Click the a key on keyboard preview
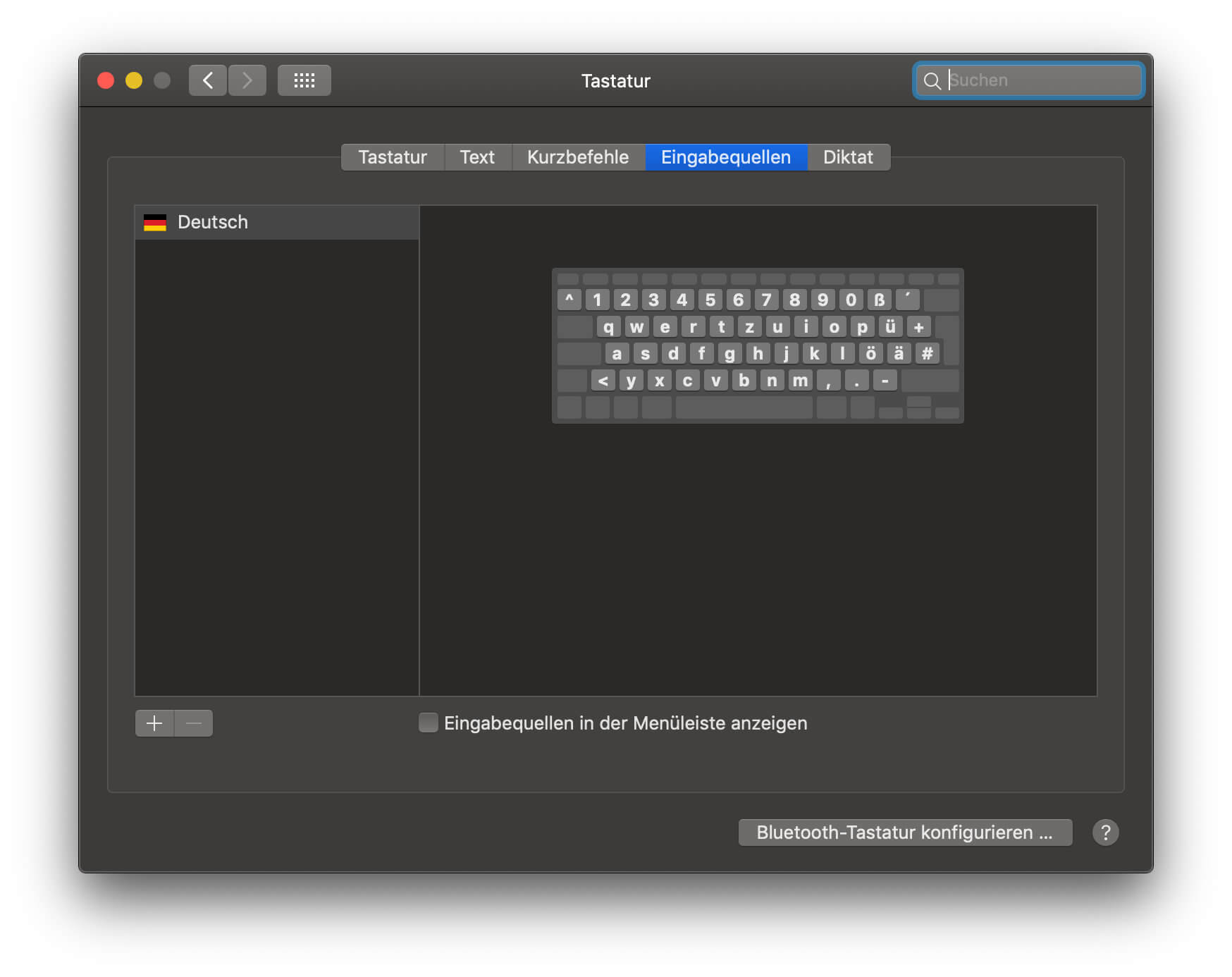Viewport: 1232px width, 977px height. [x=617, y=354]
